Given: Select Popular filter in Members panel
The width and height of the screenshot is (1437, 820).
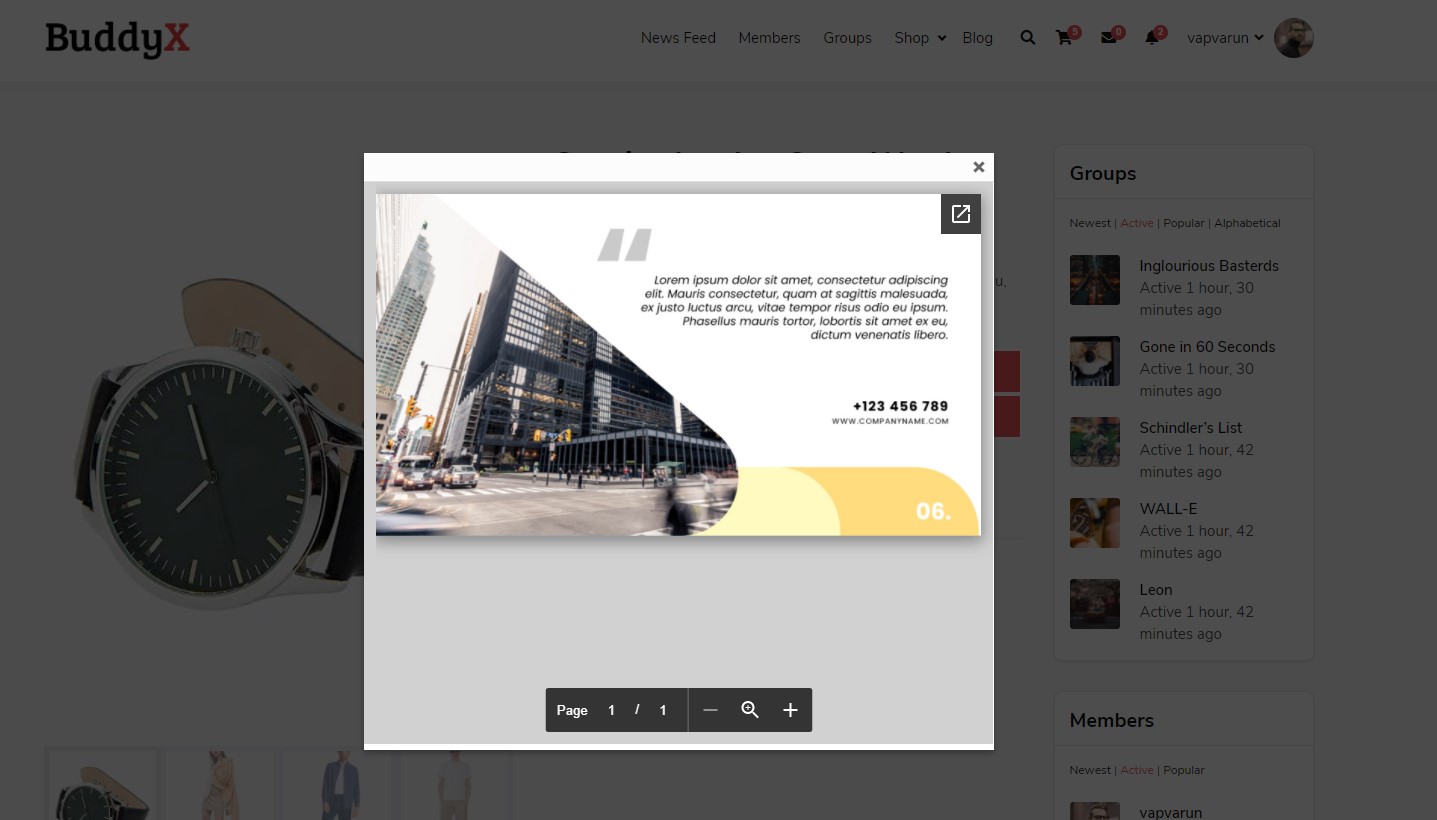Looking at the screenshot, I should 1183,770.
